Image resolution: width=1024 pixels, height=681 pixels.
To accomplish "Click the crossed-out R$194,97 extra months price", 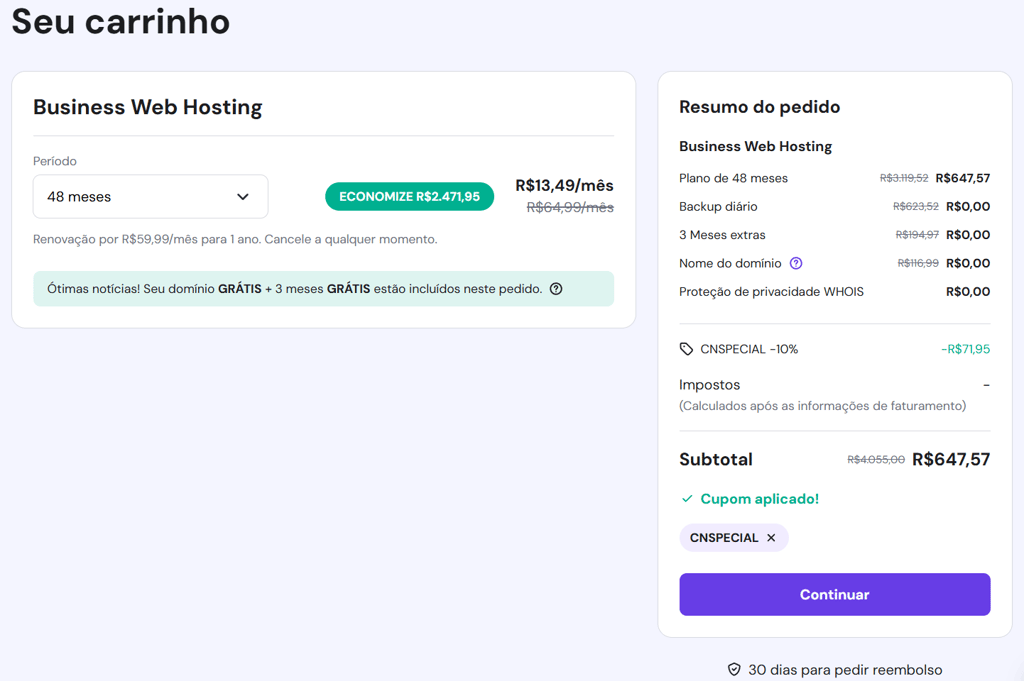I will click(x=917, y=234).
